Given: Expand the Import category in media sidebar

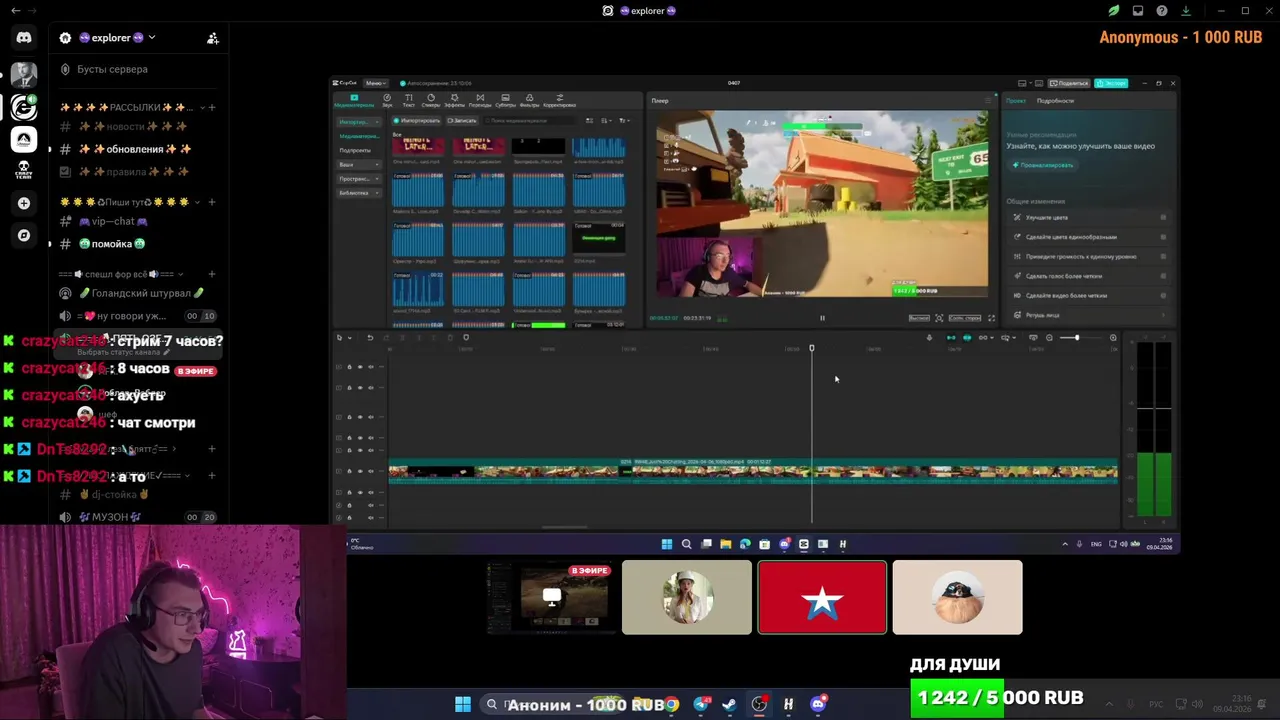Looking at the screenshot, I should pos(358,122).
